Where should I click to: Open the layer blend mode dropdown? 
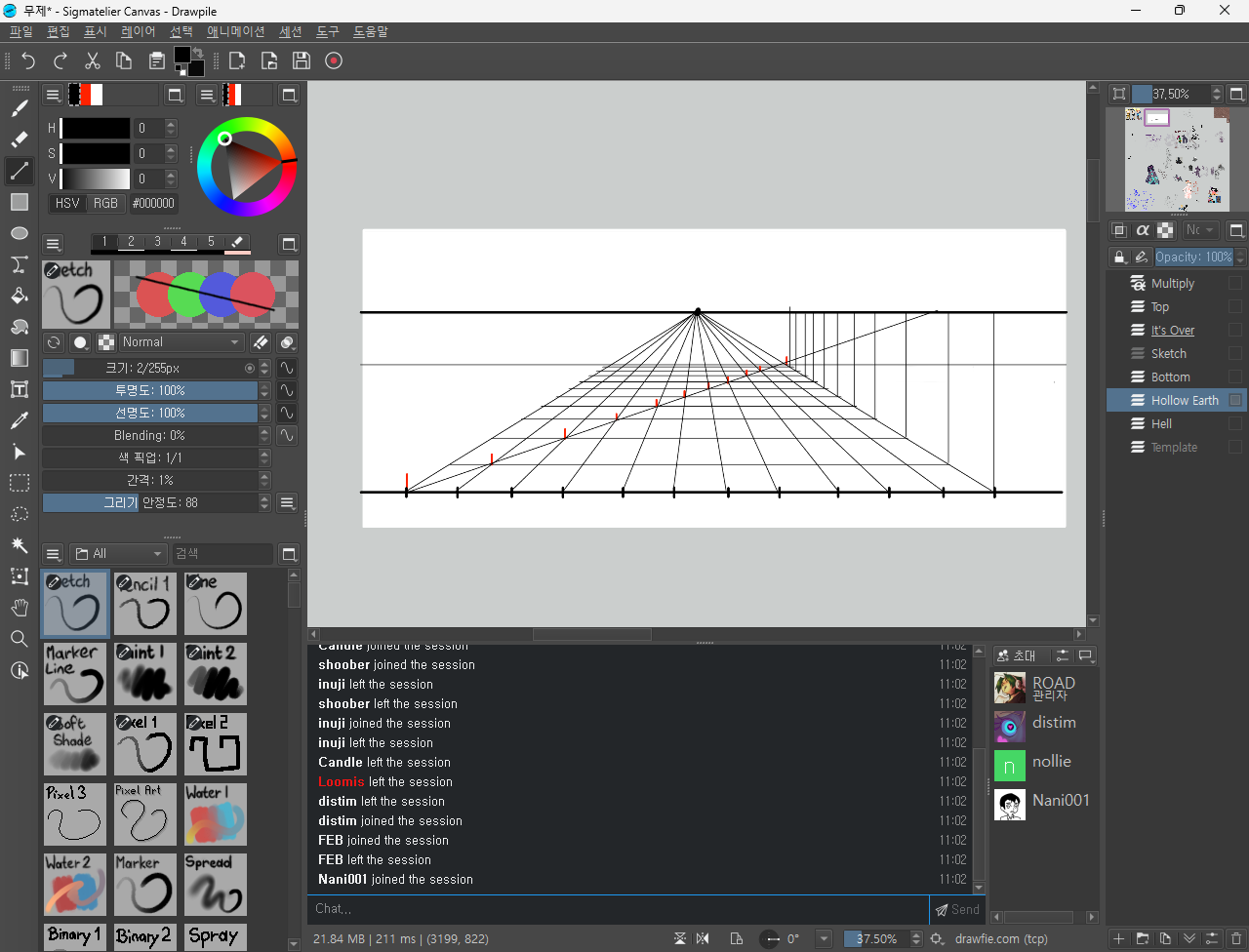[x=1199, y=230]
